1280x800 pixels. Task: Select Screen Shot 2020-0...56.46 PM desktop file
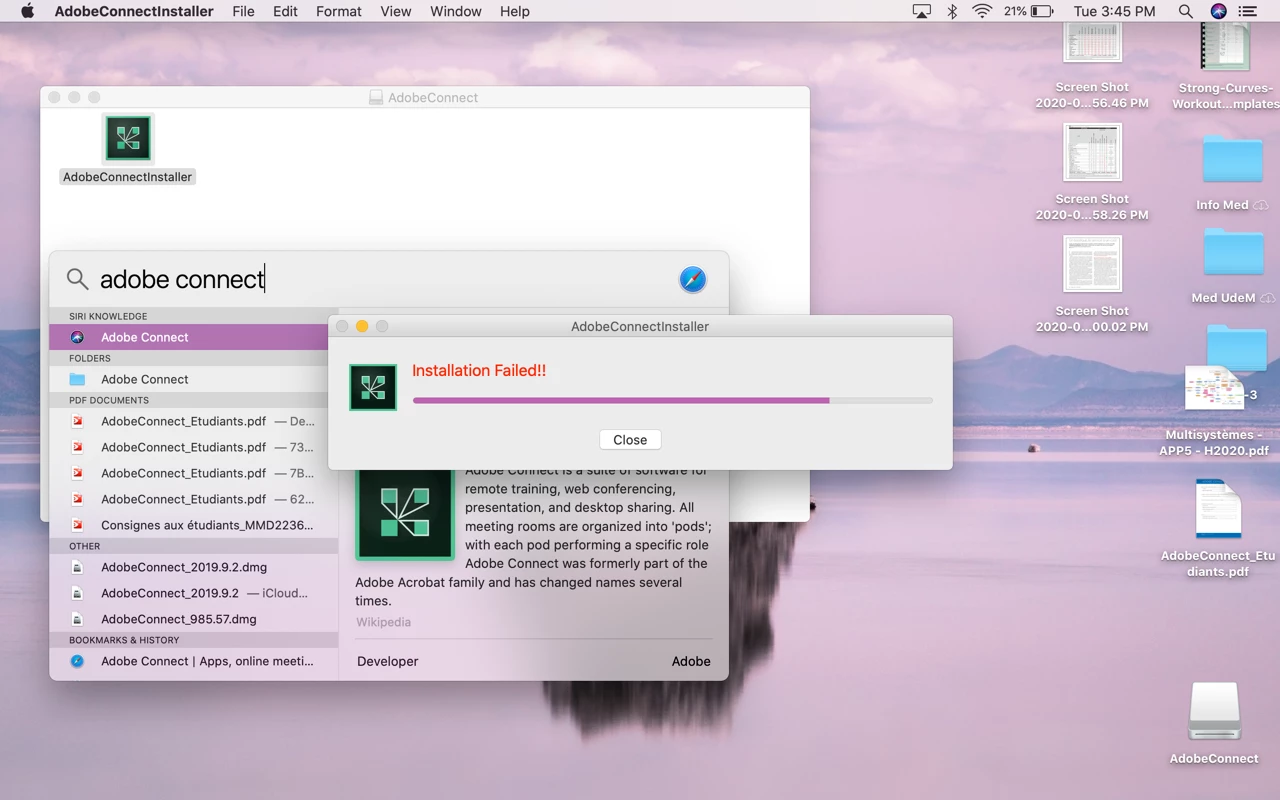click(x=1092, y=66)
